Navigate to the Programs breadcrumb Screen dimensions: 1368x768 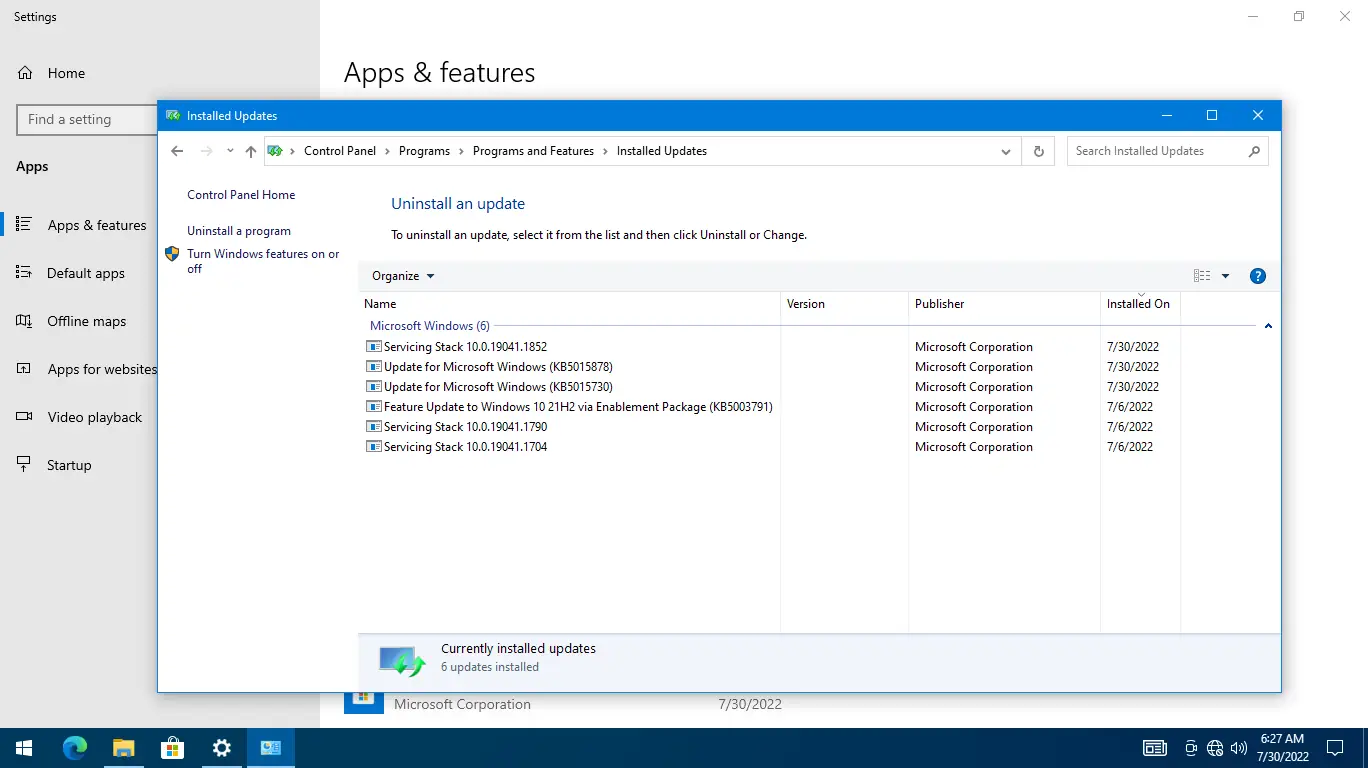pos(424,151)
